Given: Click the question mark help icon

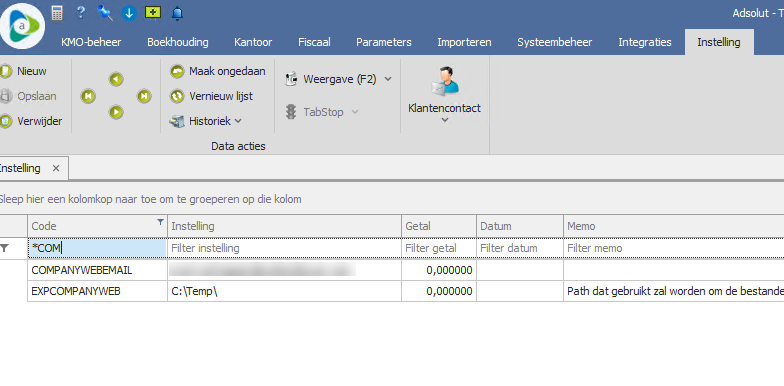Looking at the screenshot, I should 81,13.
